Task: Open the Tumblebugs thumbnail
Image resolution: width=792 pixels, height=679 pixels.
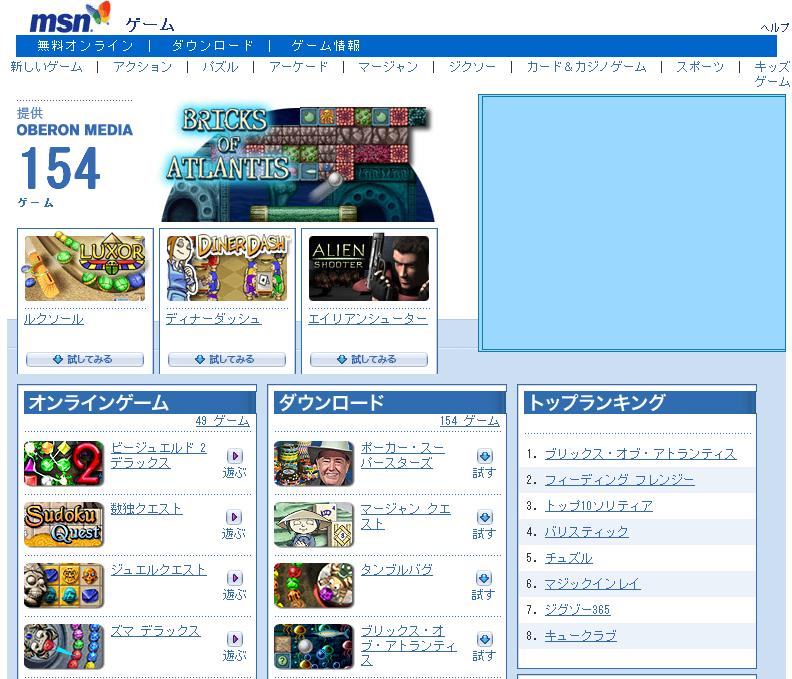Action: pos(314,586)
